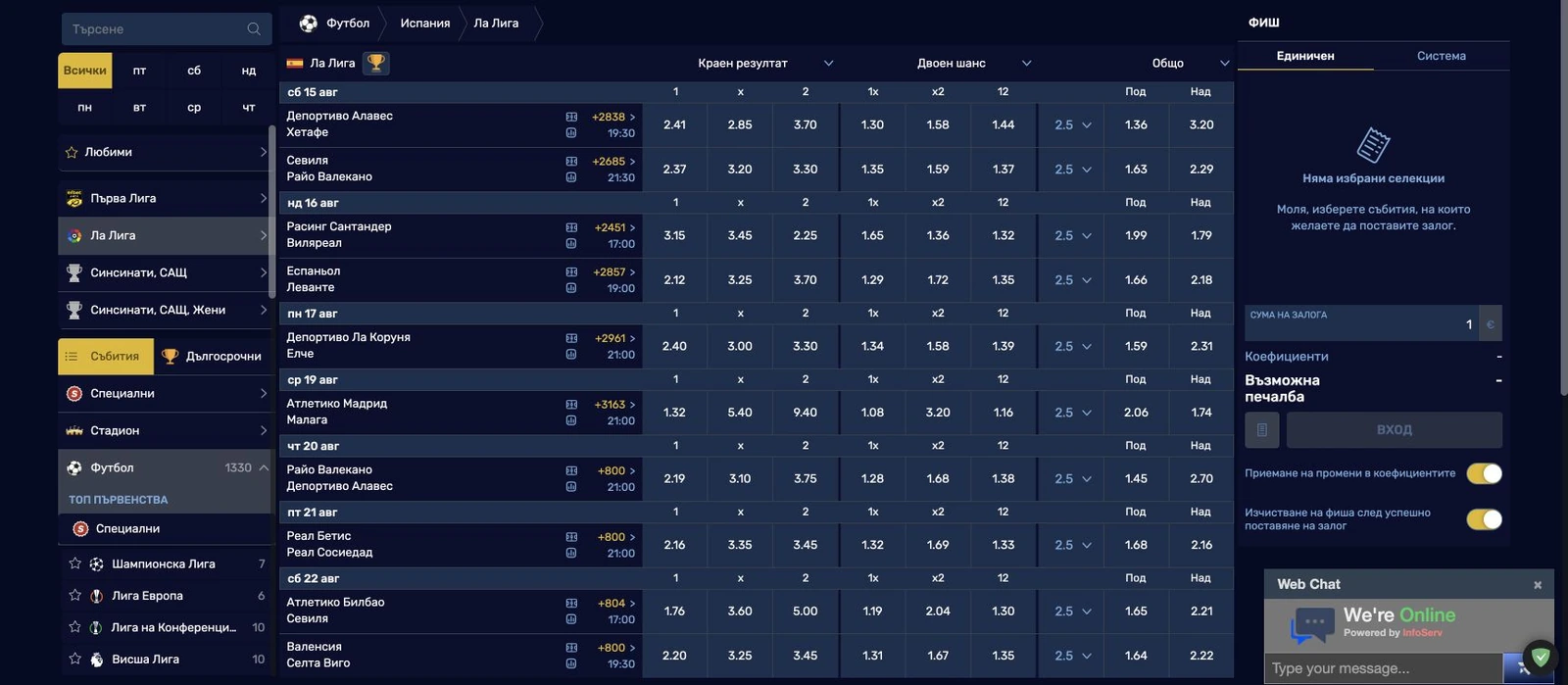
Task: Select the сб day filter
Action: [194, 71]
